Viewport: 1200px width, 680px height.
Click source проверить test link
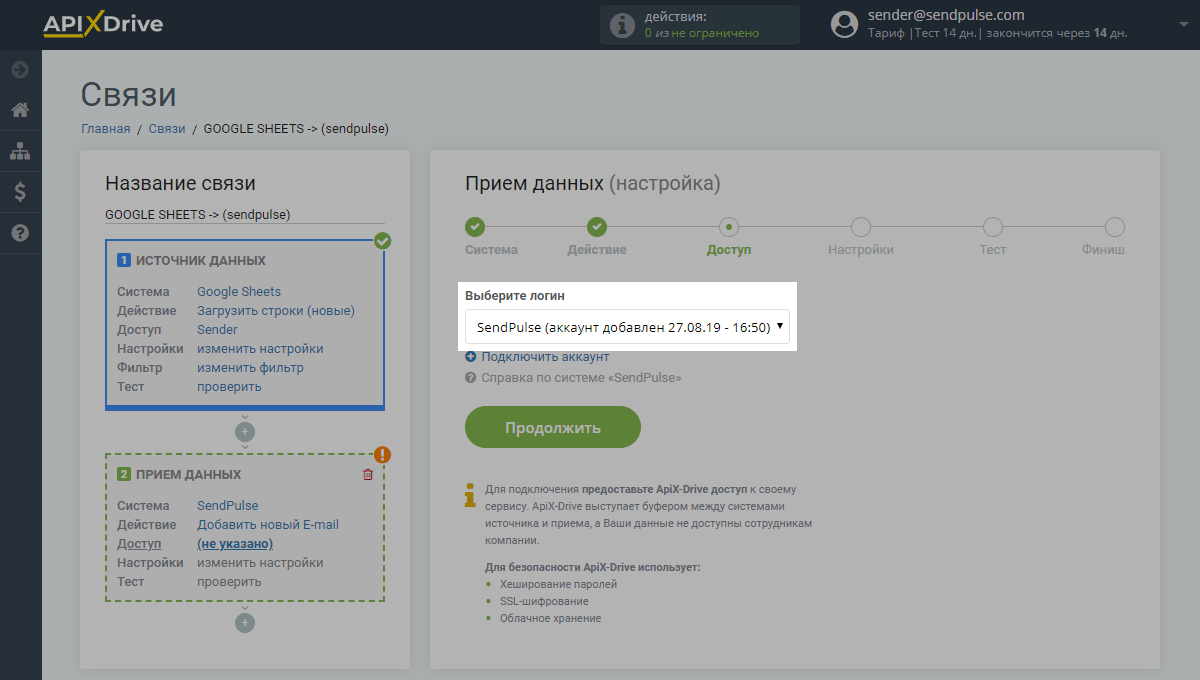tap(229, 387)
